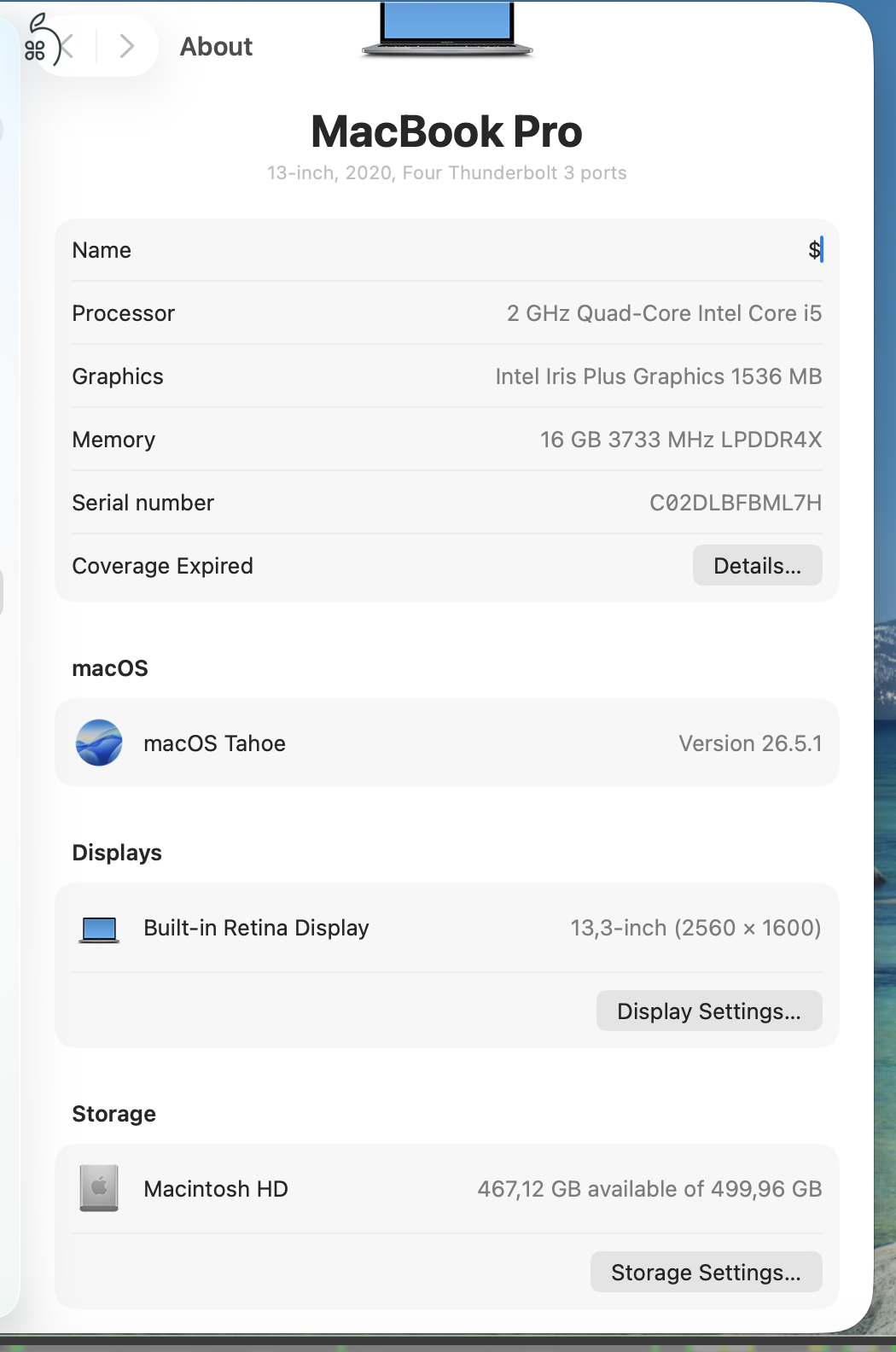Go back with the left chevron button
This screenshot has width=896, height=1352.
click(x=67, y=46)
